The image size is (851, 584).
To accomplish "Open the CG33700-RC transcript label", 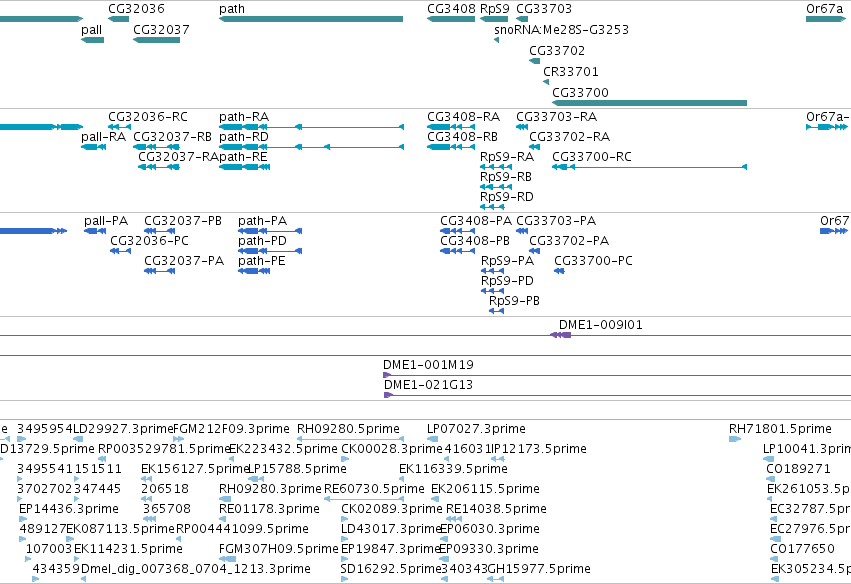I will [x=592, y=157].
